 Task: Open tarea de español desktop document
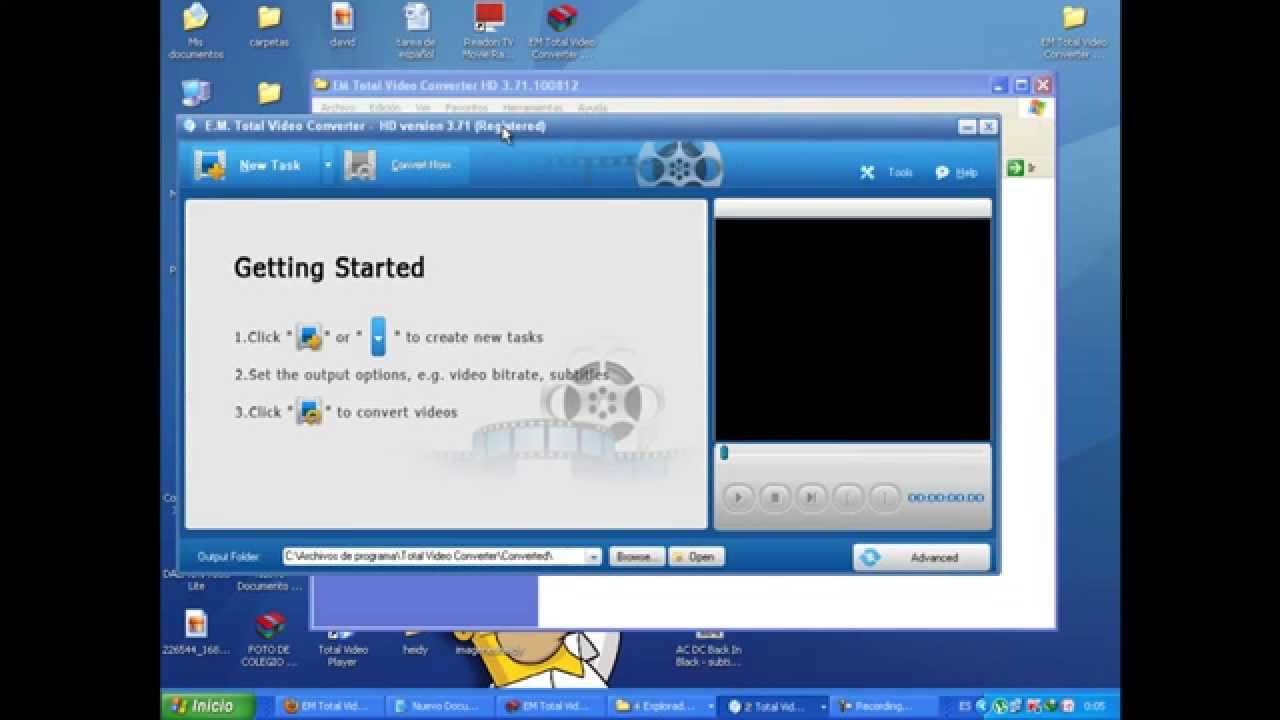(x=416, y=30)
